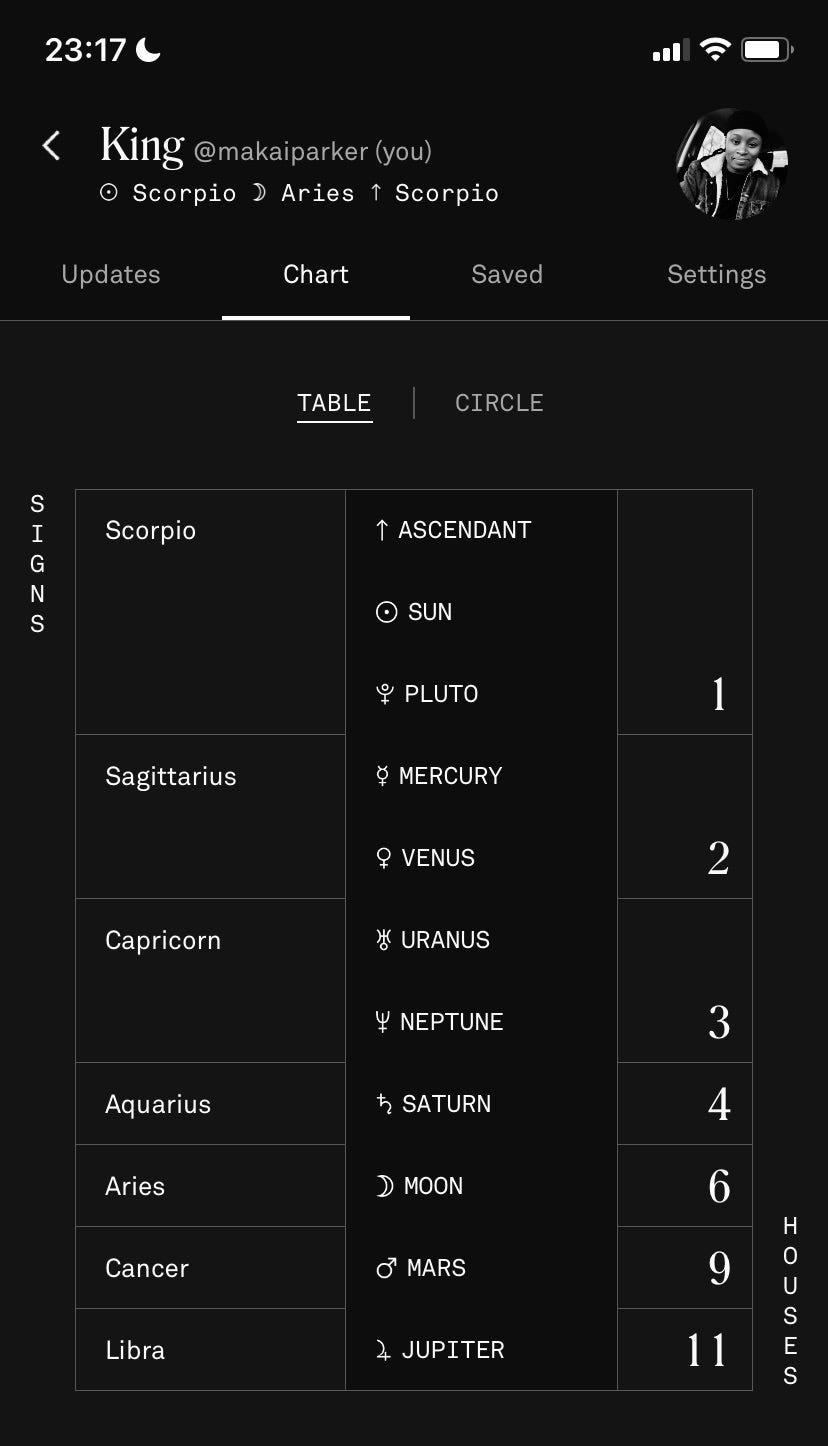Screen dimensions: 828x1446
Task: Tap the Mercury symbol icon
Action: coord(382,776)
